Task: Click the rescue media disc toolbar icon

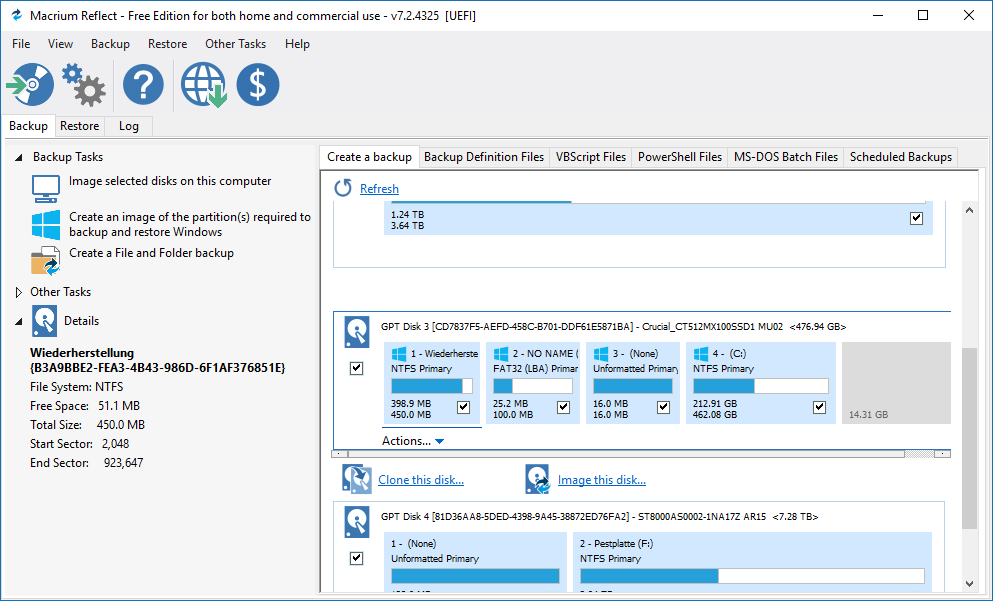Action: pyautogui.click(x=30, y=84)
